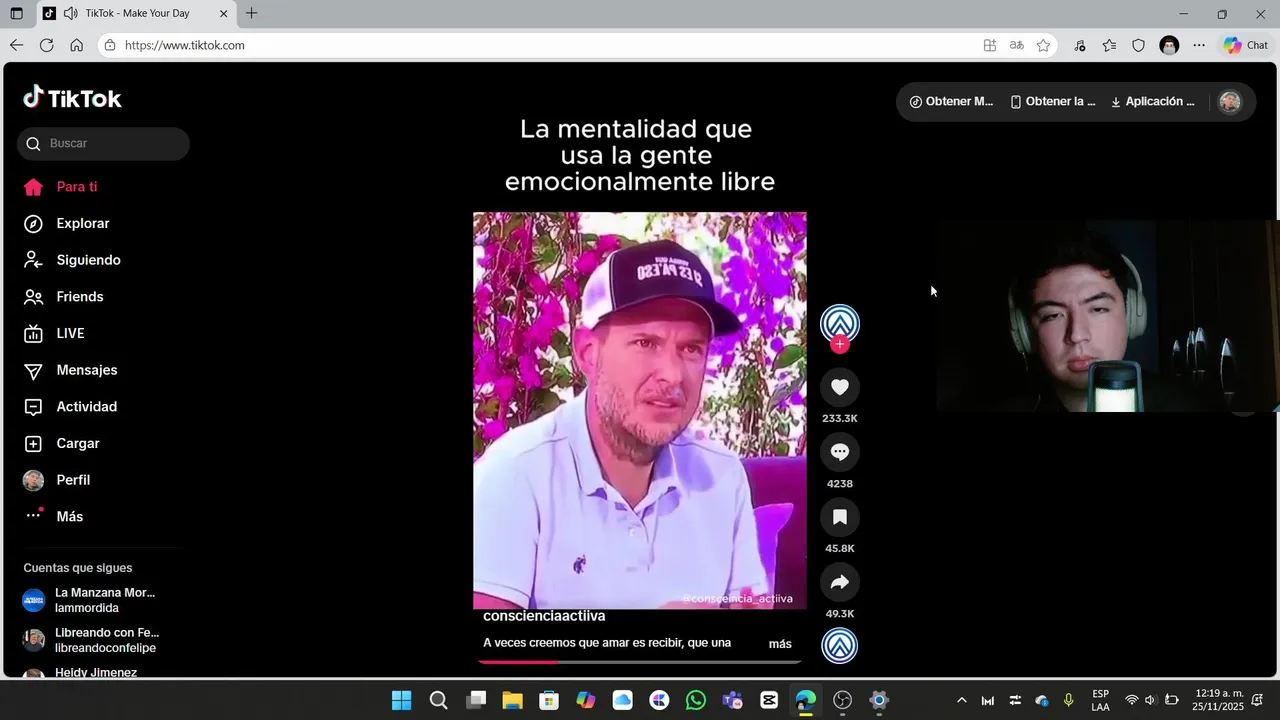This screenshot has width=1280, height=720.
Task: Open site information lock icon
Action: coord(110,45)
